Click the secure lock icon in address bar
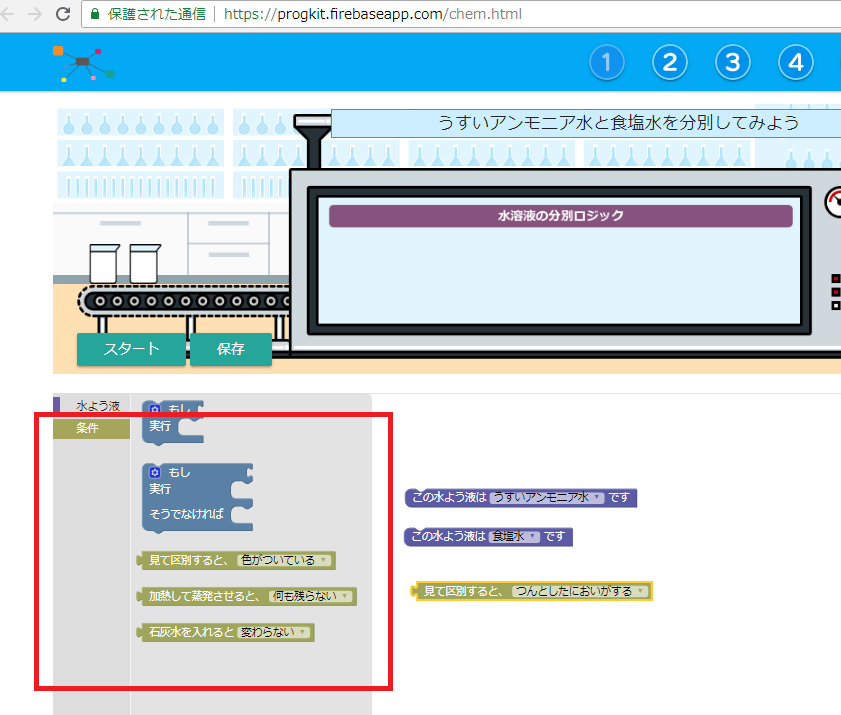The height and width of the screenshot is (715, 841). point(95,14)
